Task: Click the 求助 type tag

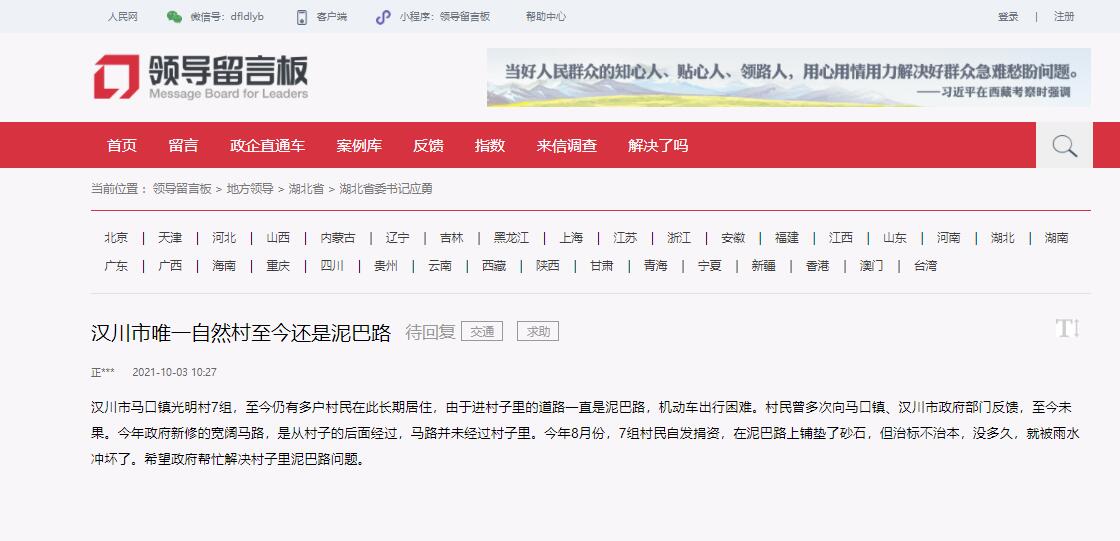Action: 538,331
